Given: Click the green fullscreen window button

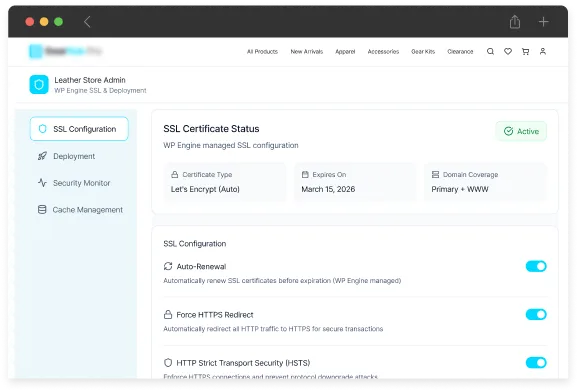Looking at the screenshot, I should coord(58,22).
